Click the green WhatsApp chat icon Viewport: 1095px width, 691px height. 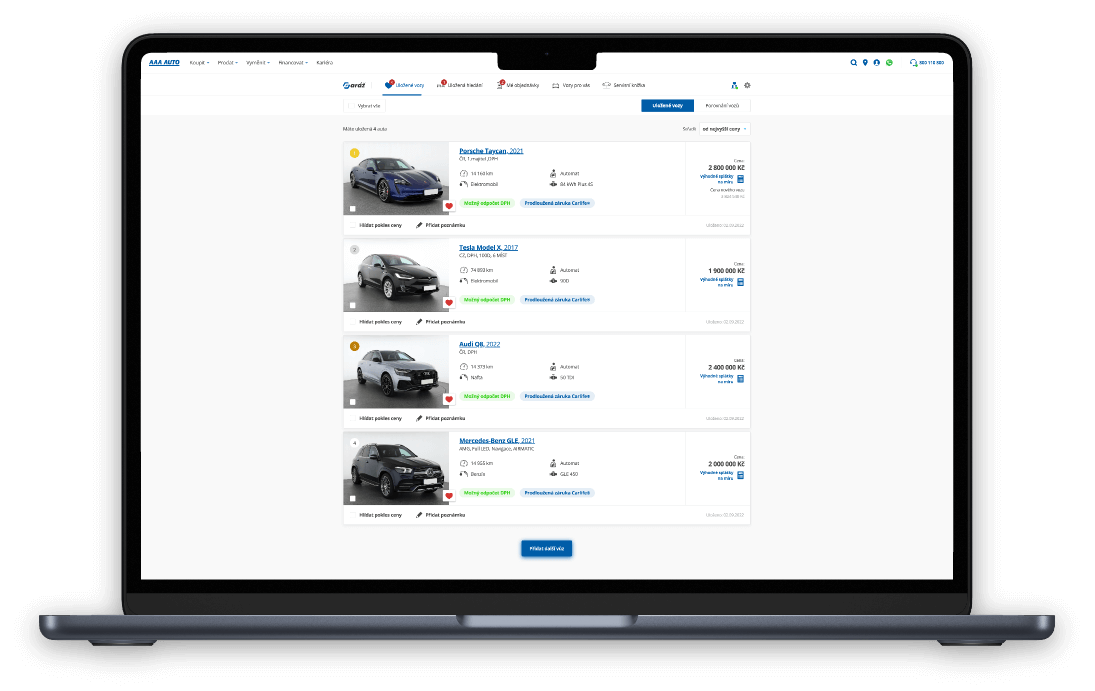tap(889, 63)
